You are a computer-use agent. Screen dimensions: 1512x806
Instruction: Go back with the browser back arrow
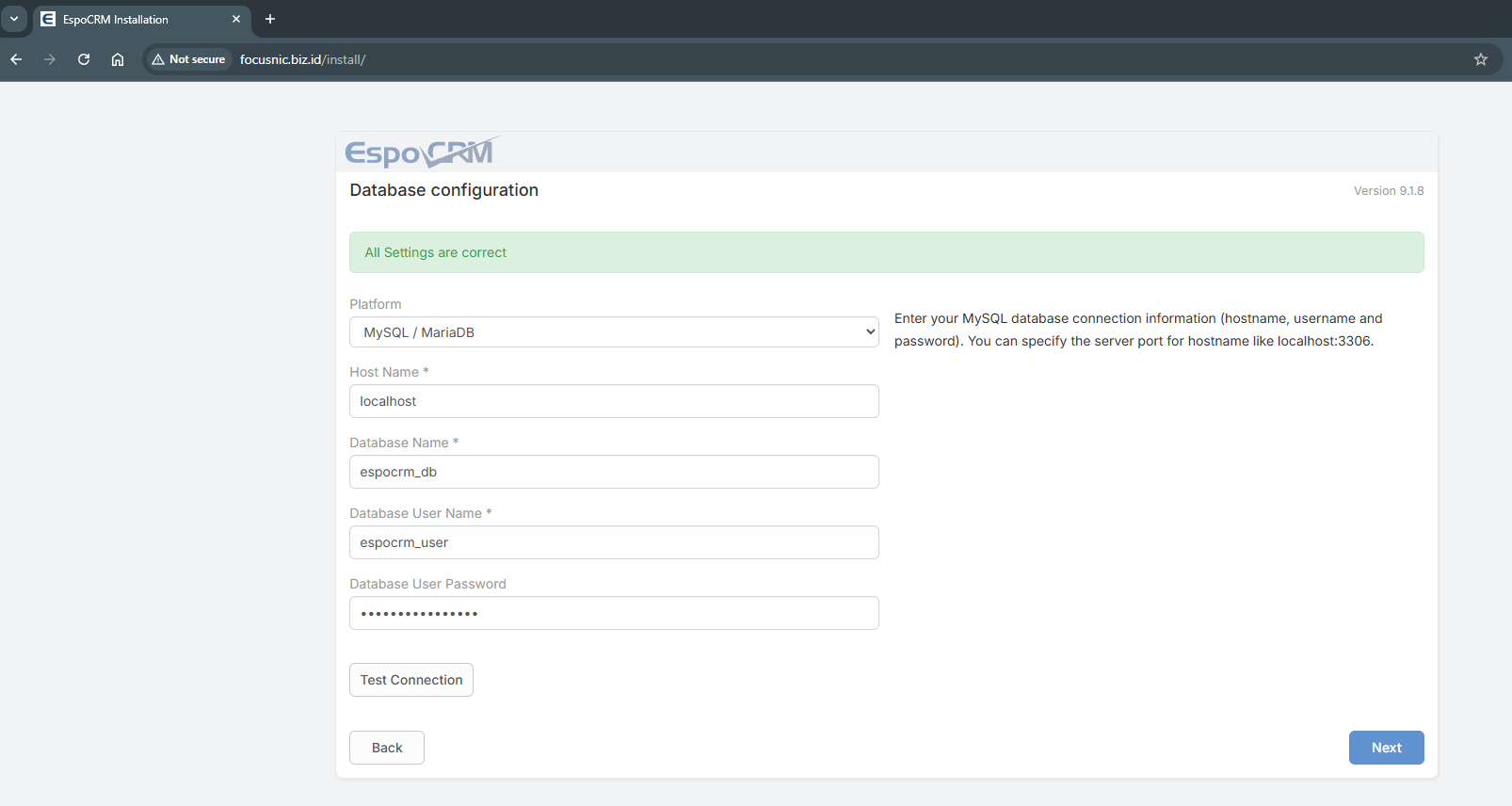pos(16,59)
